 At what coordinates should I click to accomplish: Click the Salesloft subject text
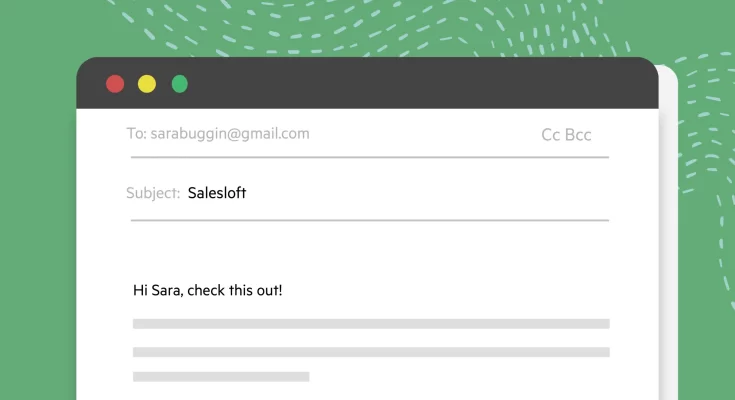[x=217, y=193]
